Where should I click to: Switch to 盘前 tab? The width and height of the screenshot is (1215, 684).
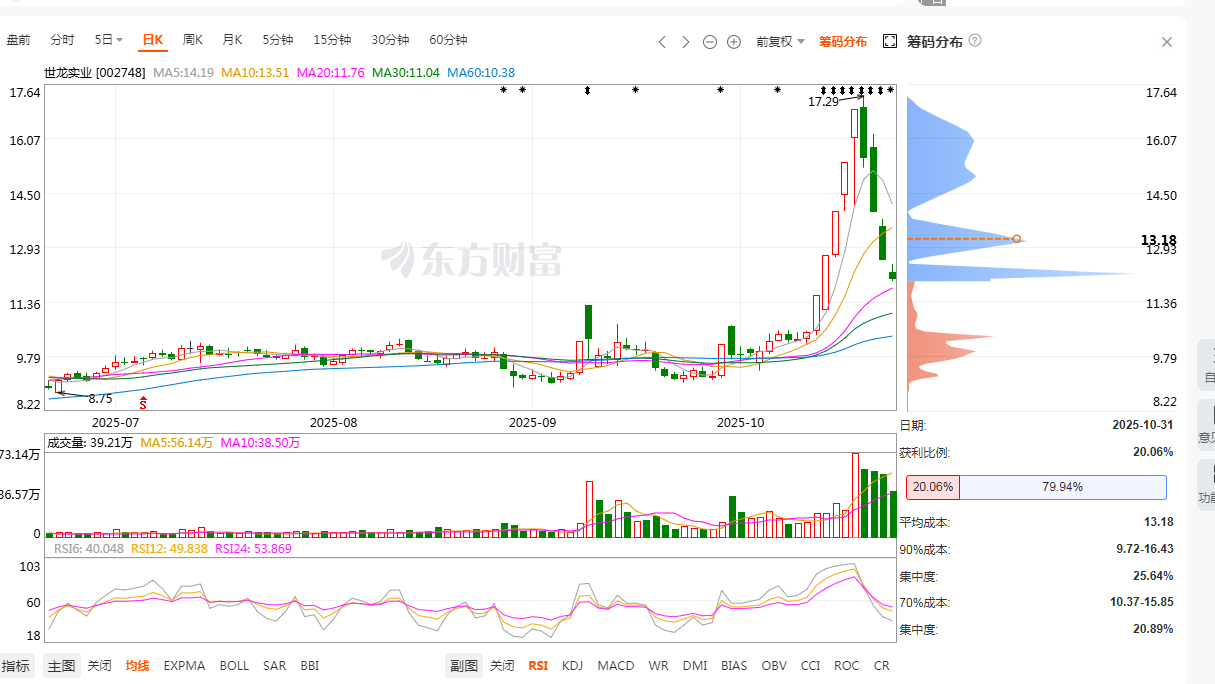click(x=19, y=40)
